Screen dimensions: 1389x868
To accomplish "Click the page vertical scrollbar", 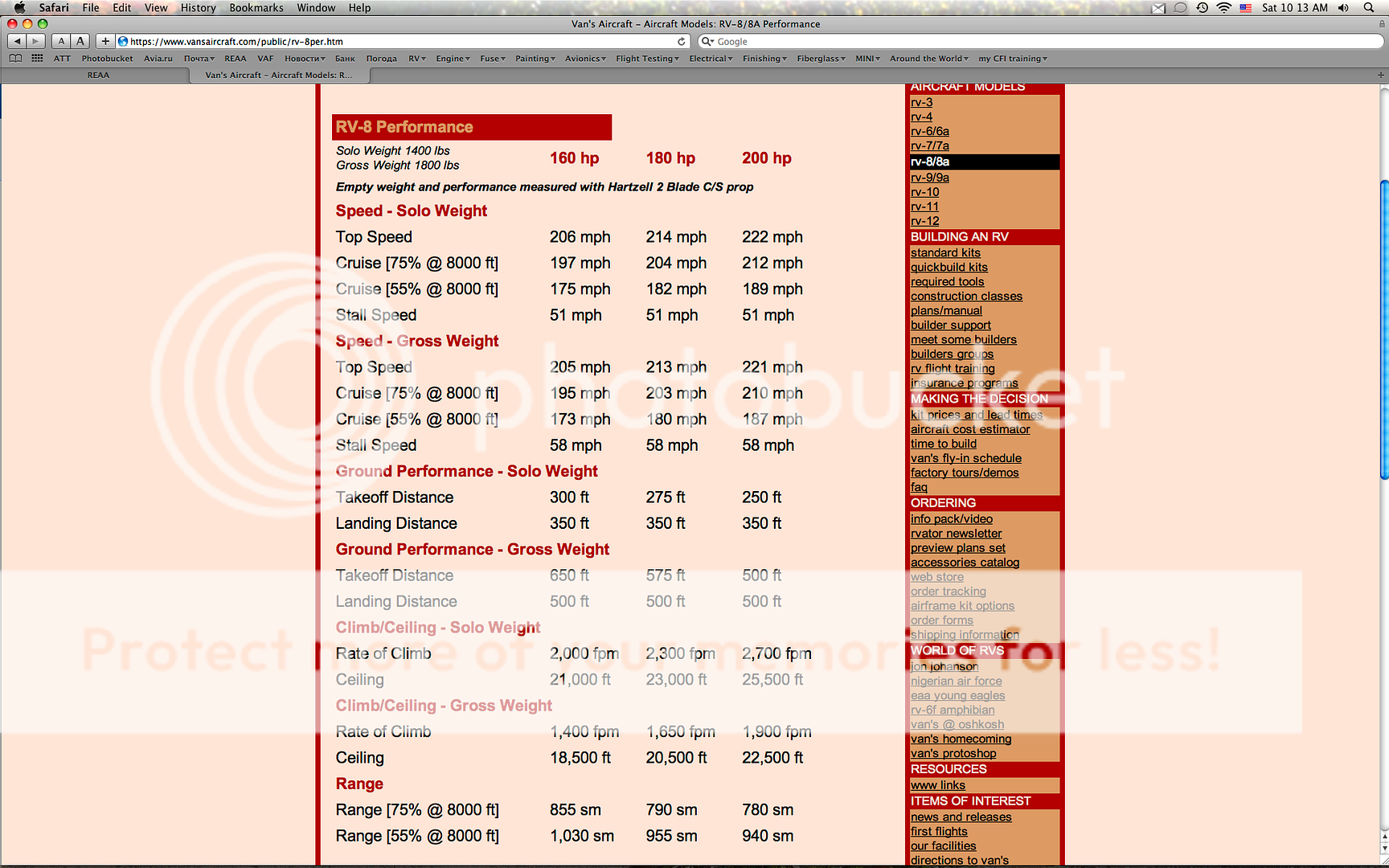I will (x=1383, y=330).
